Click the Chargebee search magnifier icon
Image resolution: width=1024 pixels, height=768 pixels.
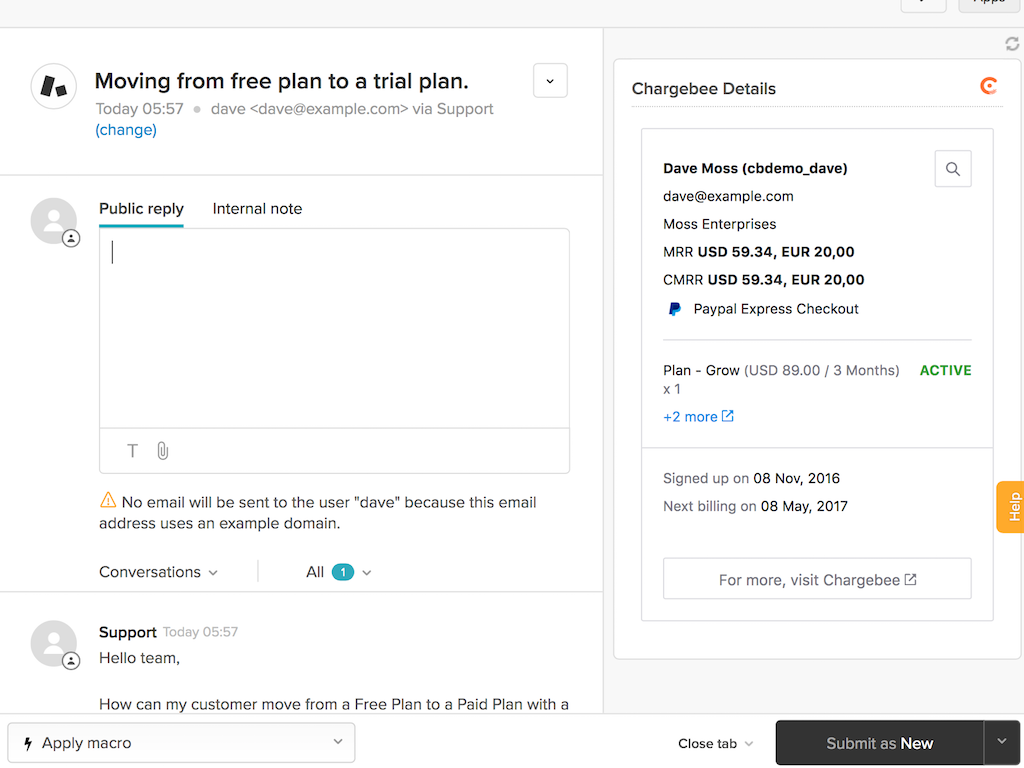coord(952,169)
